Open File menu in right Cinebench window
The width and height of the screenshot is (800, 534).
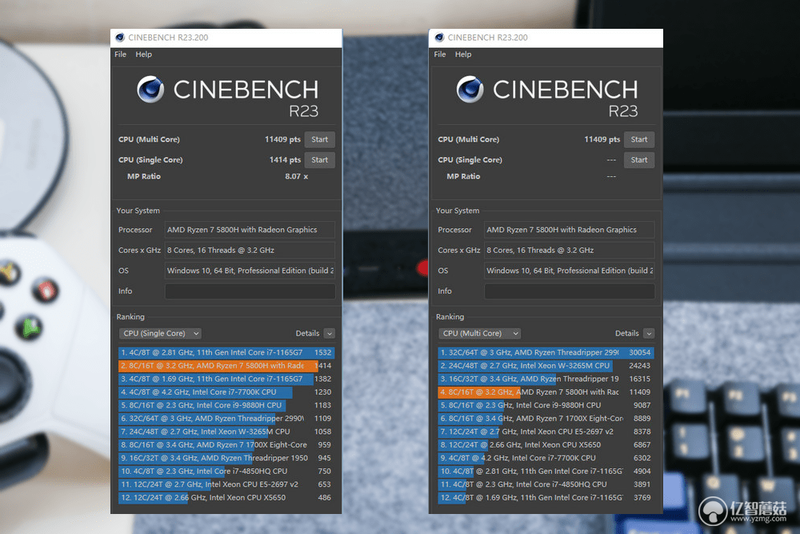point(440,54)
